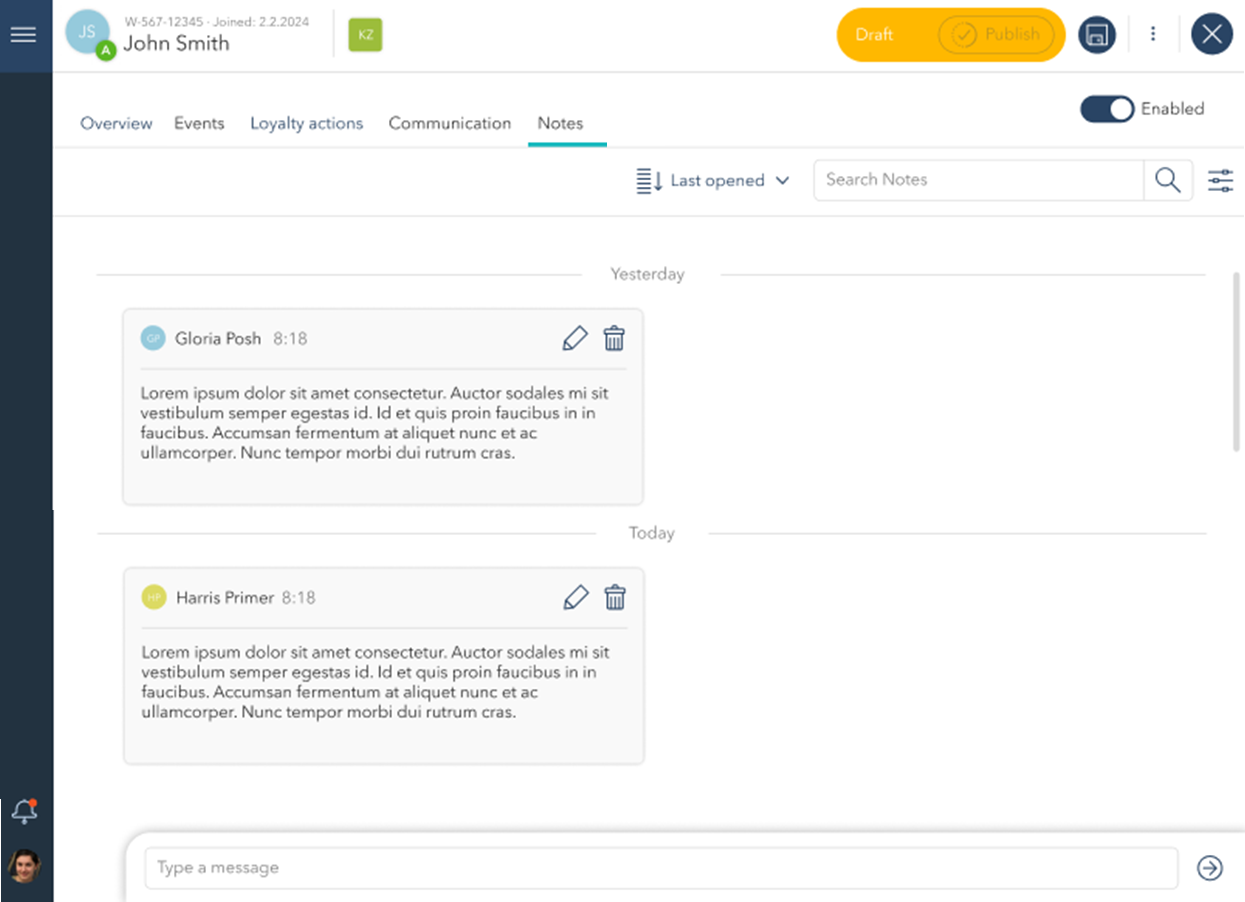Click Gloria Posh's GP avatar

point(153,338)
